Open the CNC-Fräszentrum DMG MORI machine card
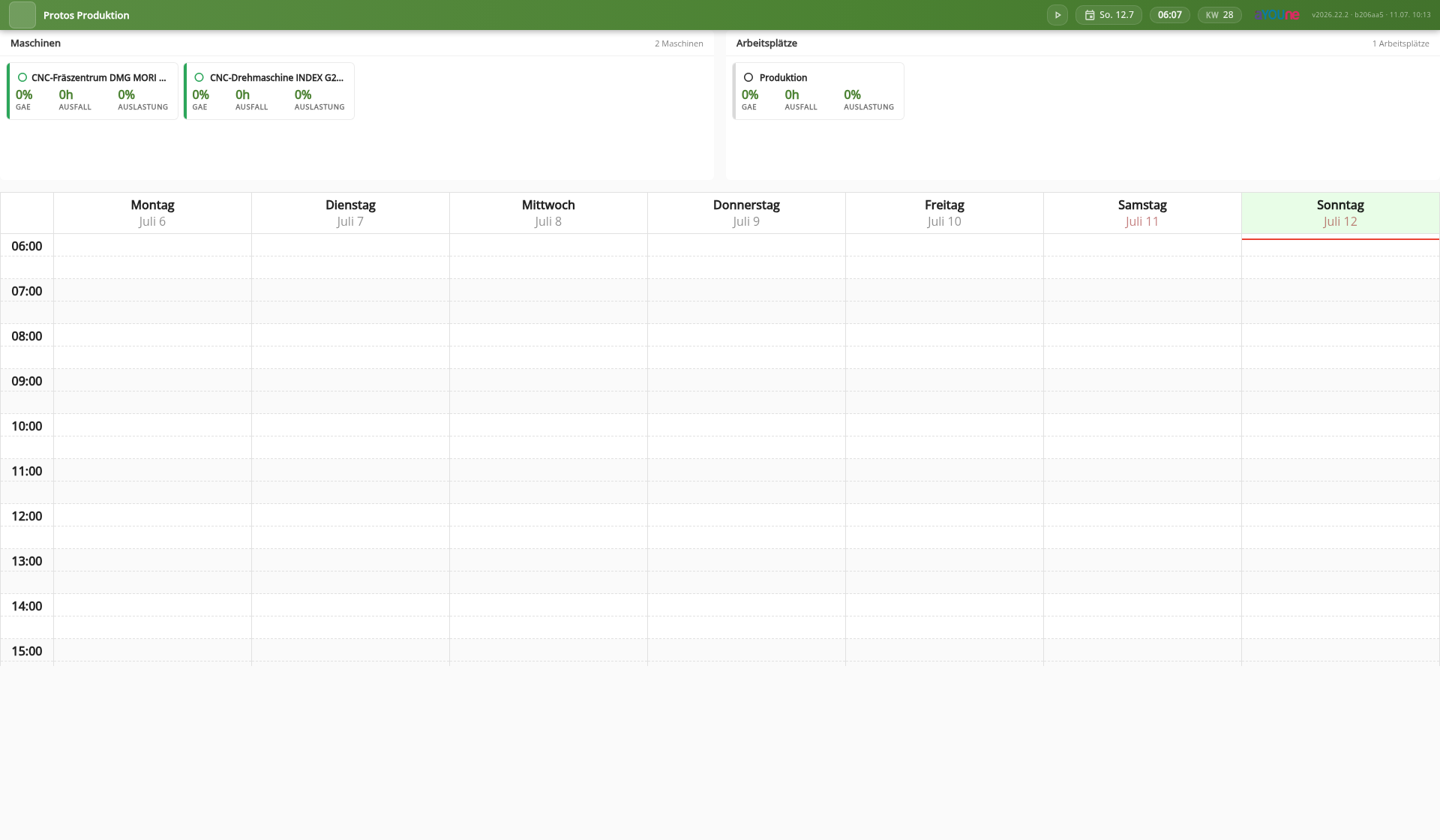This screenshot has height=840, width=1440. [92, 91]
